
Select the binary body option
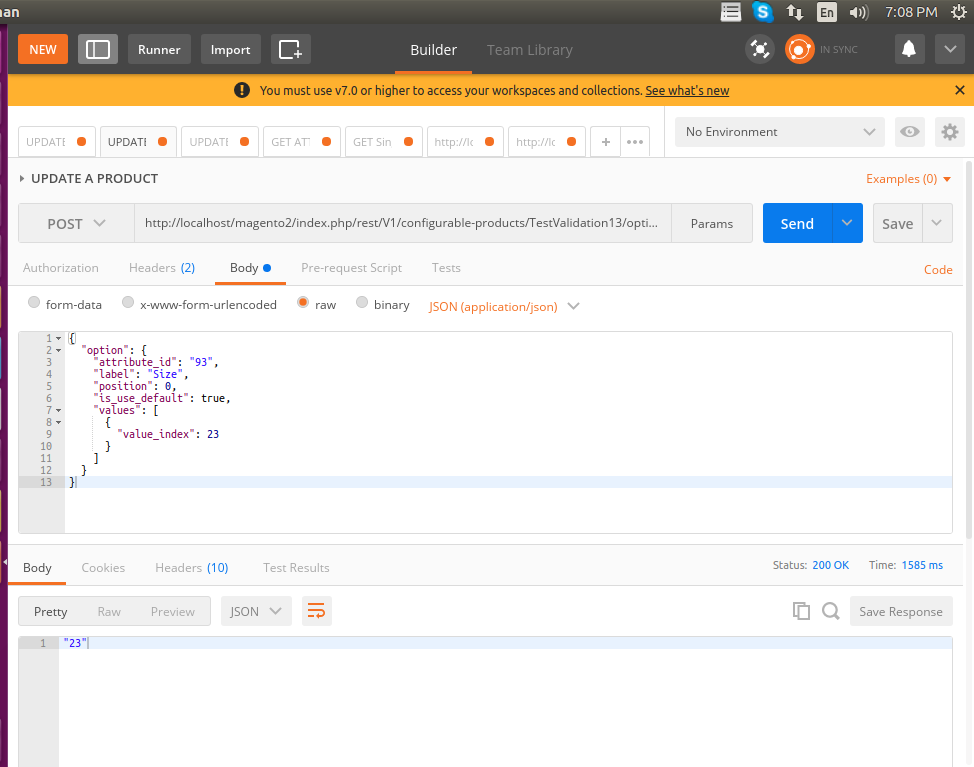click(362, 304)
